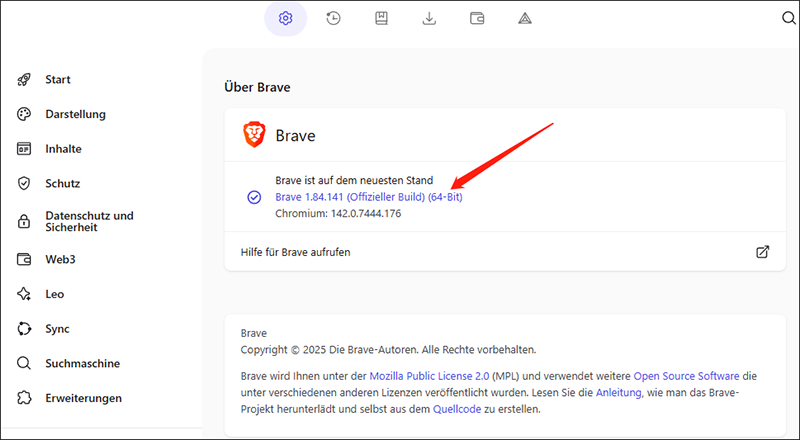Viewport: 800px width, 440px height.
Task: Click the external link icon for Brave help
Action: point(762,252)
